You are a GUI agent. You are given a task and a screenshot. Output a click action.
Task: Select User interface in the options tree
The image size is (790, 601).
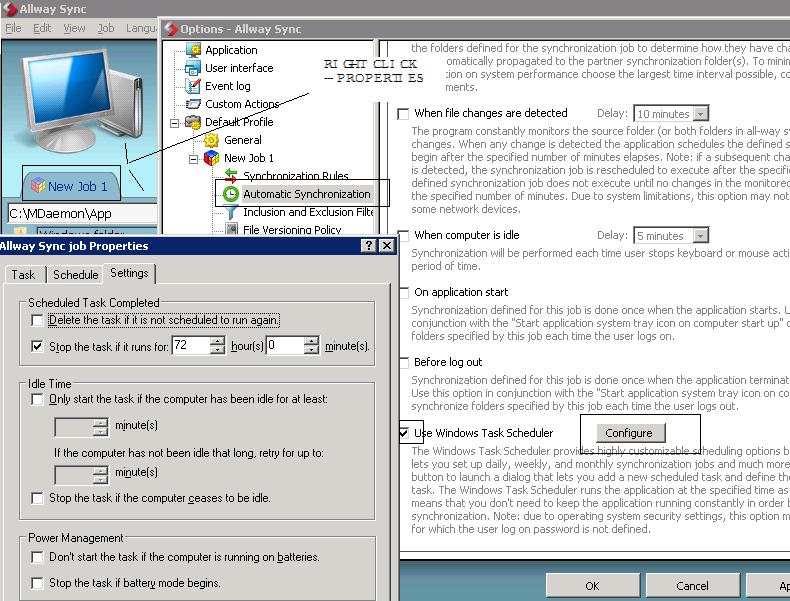[239, 68]
